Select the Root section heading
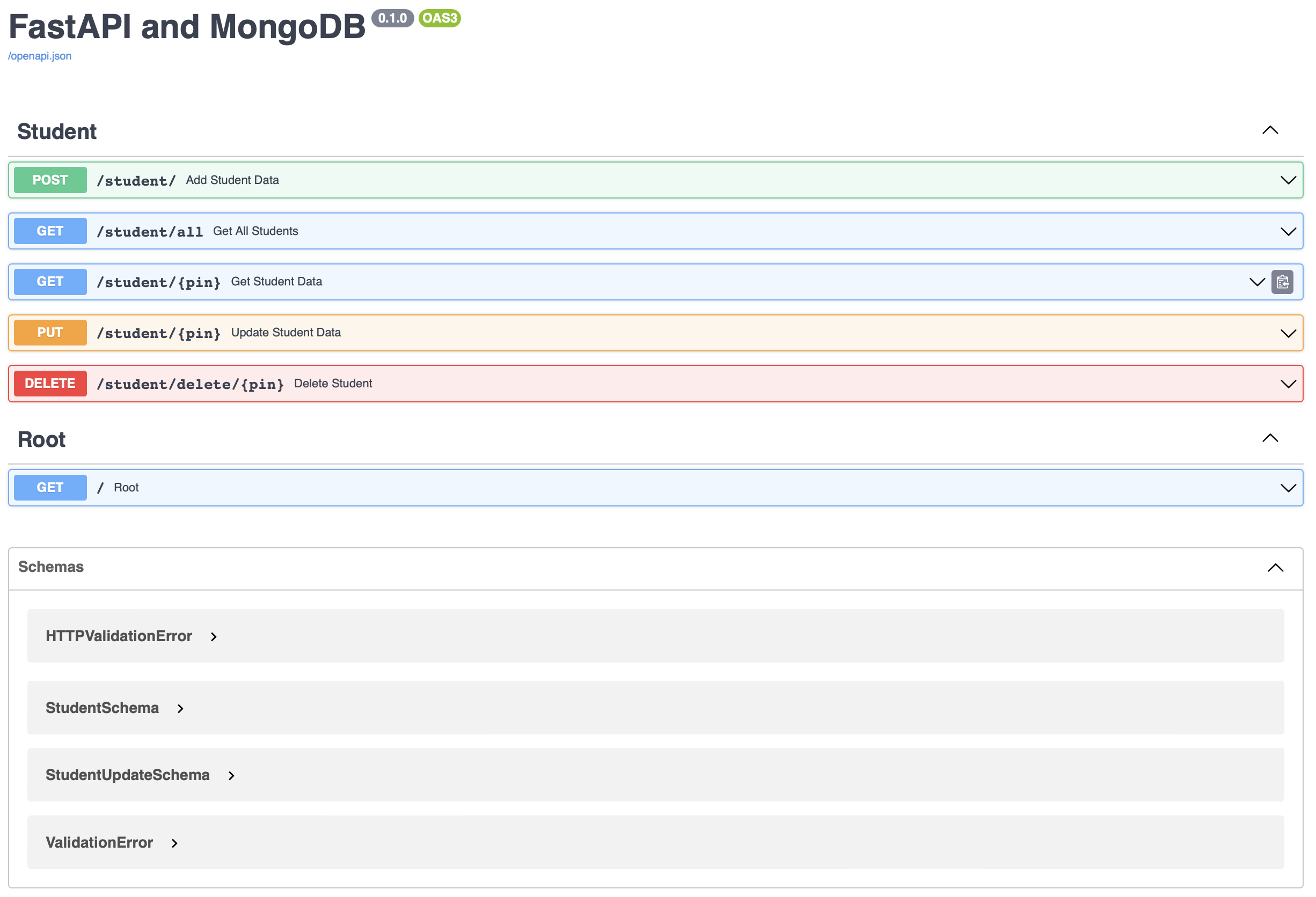 [x=41, y=439]
